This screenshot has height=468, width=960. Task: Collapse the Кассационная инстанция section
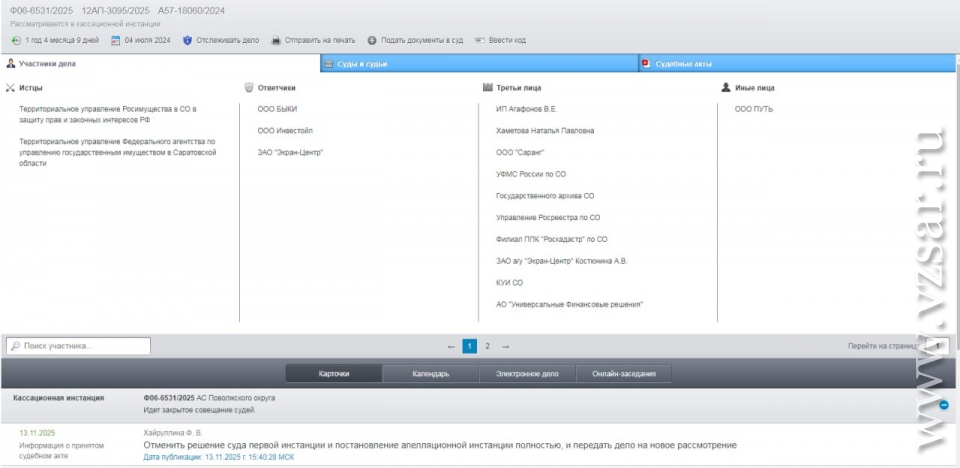coord(944,405)
